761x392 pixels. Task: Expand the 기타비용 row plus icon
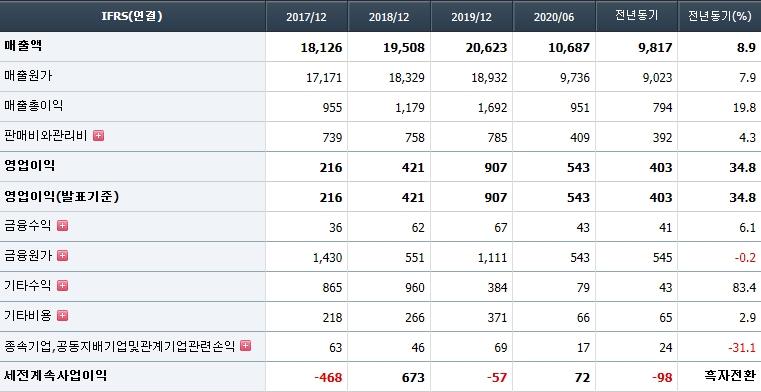click(x=62, y=316)
